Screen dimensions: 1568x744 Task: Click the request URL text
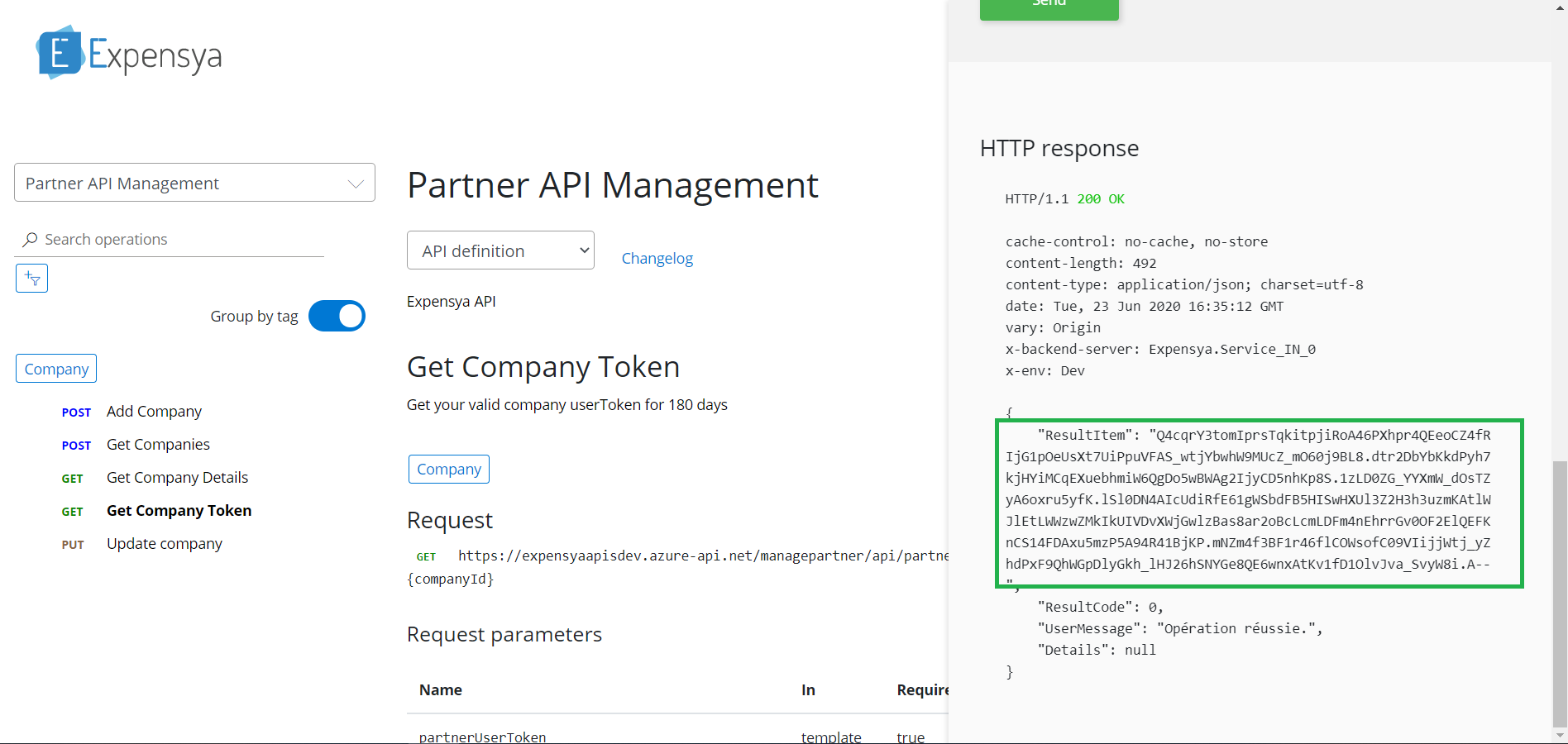point(703,556)
